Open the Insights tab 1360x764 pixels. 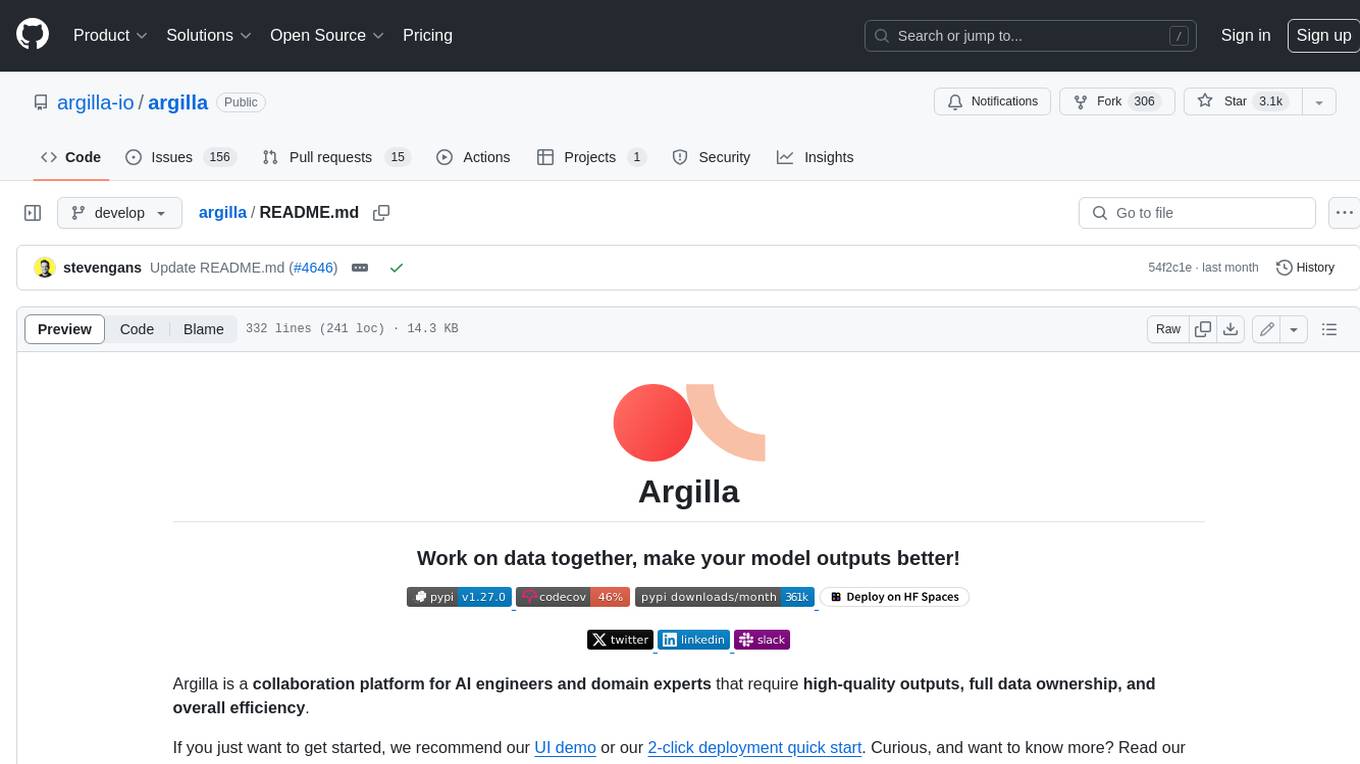pos(815,157)
